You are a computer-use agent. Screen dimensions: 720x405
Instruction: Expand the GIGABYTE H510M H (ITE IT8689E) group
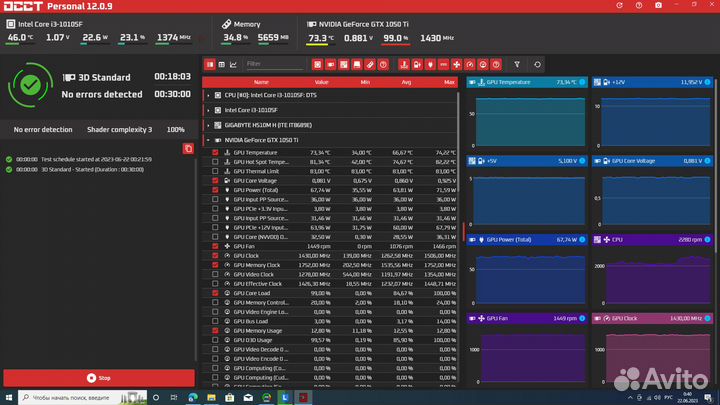208,125
